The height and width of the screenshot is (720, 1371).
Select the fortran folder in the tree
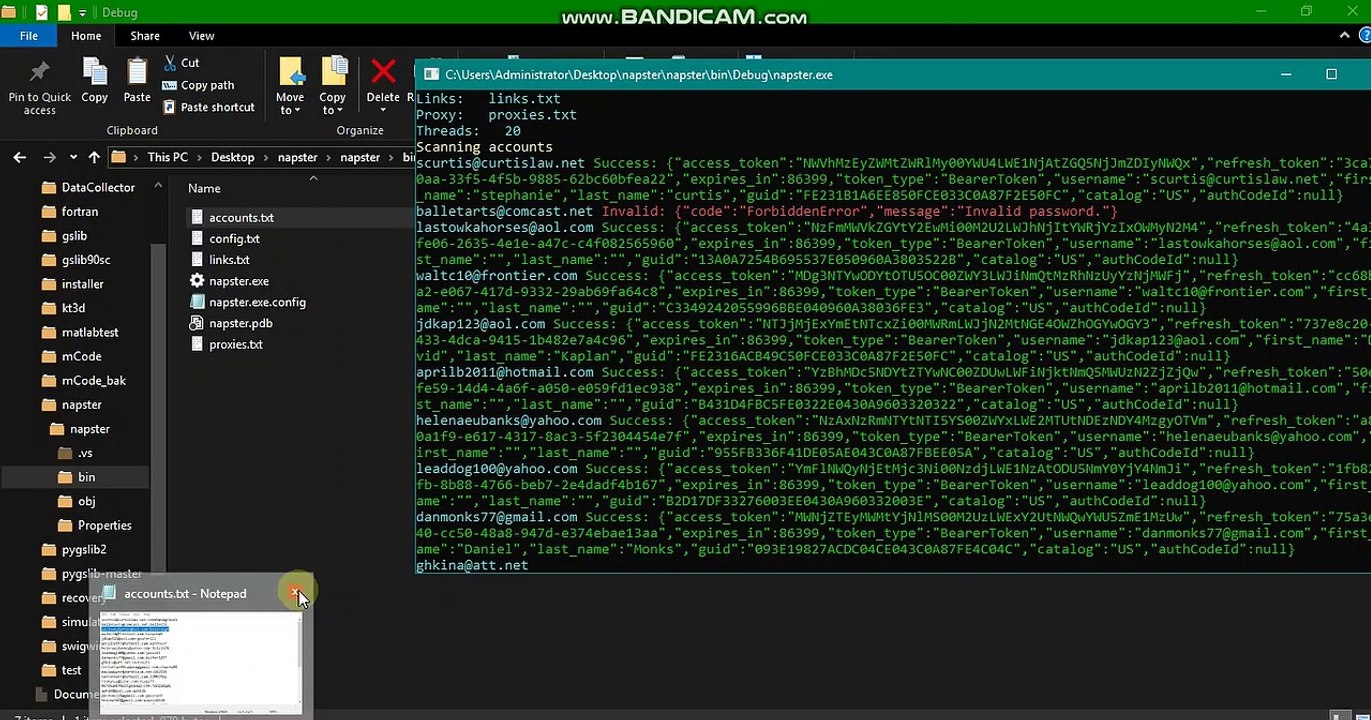[x=80, y=212]
